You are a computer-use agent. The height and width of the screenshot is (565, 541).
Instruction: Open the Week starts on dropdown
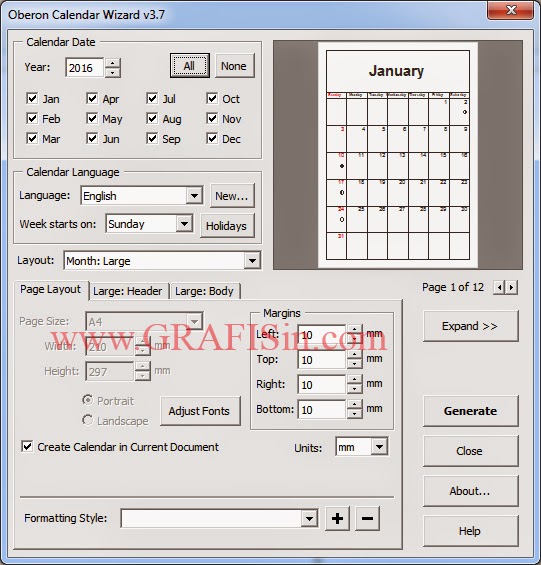click(x=184, y=224)
